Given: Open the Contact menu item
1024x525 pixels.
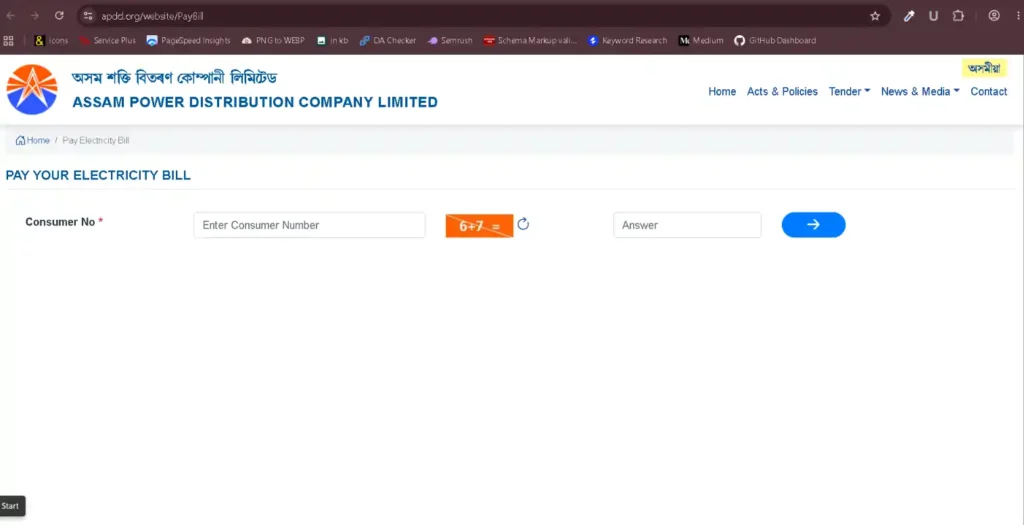Looking at the screenshot, I should pyautogui.click(x=989, y=91).
